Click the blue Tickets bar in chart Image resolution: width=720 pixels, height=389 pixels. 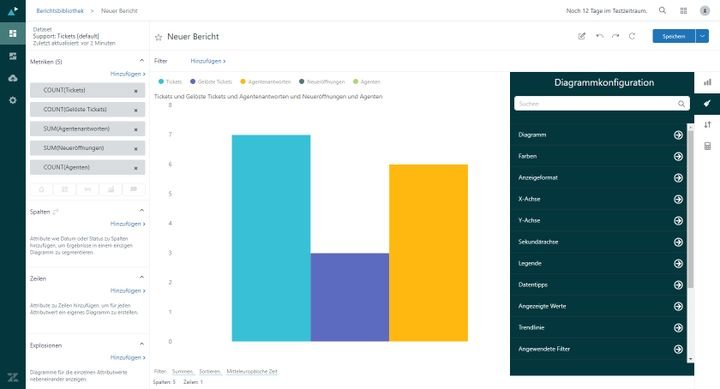point(271,238)
